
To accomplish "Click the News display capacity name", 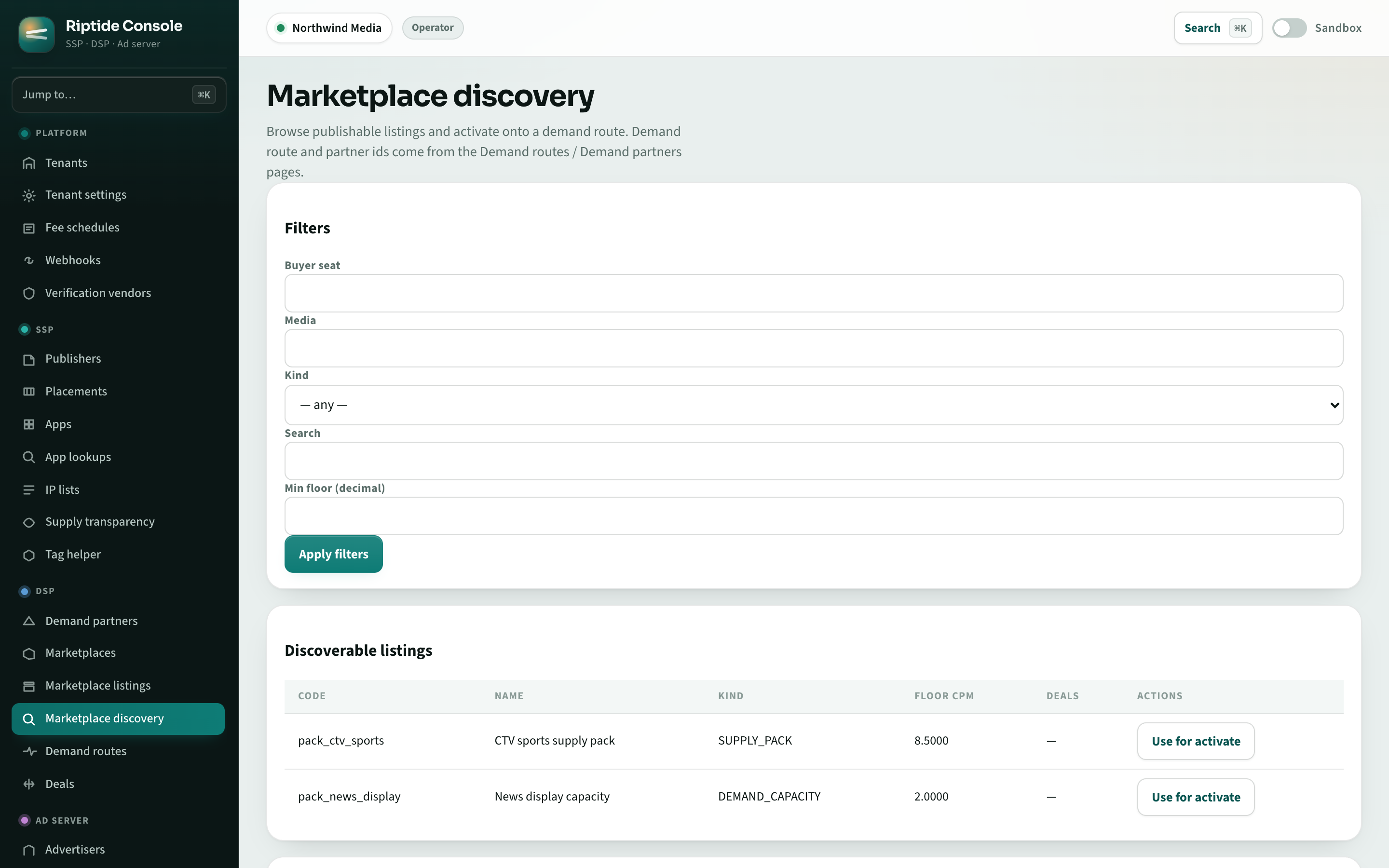I will (552, 797).
